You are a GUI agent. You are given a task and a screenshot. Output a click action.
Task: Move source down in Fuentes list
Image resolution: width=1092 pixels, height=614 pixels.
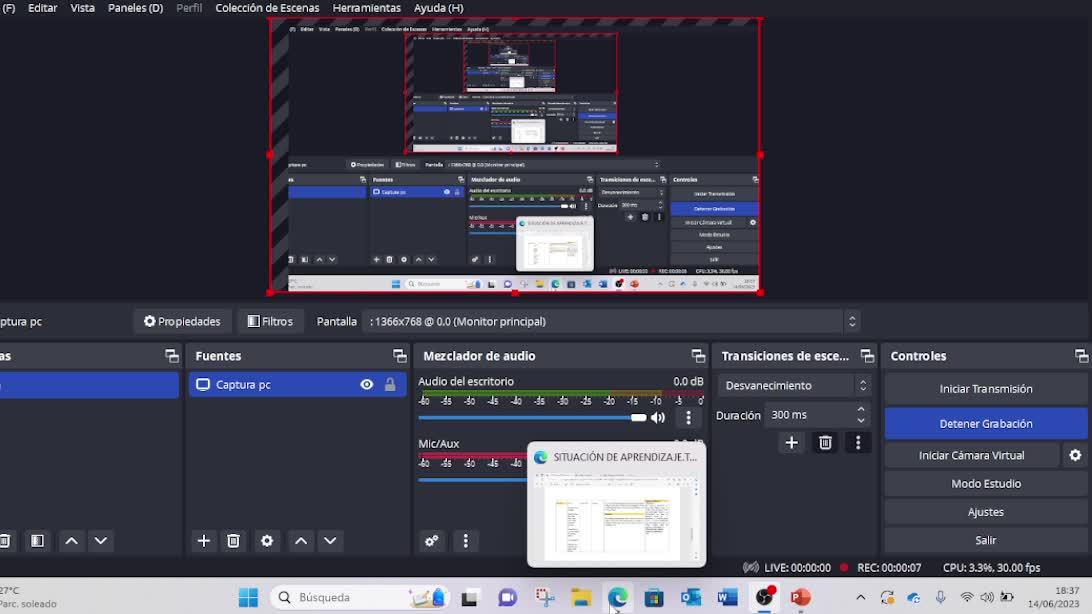tap(330, 541)
